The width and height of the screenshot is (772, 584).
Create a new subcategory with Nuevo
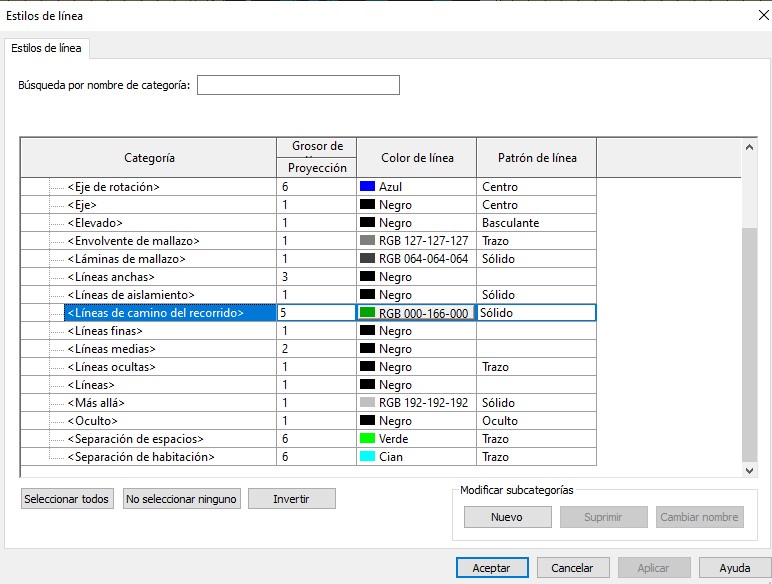[507, 517]
